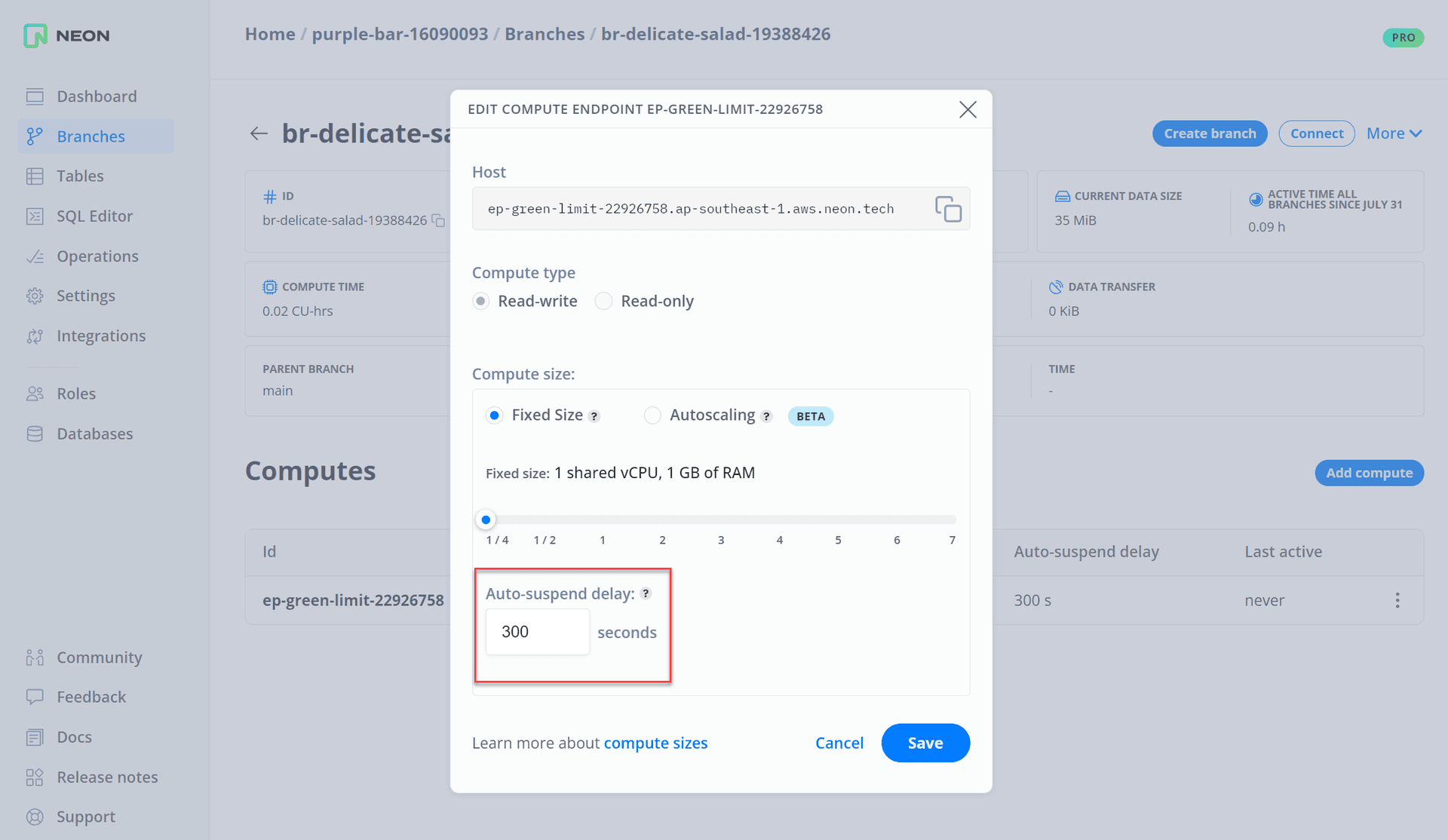This screenshot has width=1448, height=840.
Task: Select the Read-write compute type
Action: tap(480, 302)
